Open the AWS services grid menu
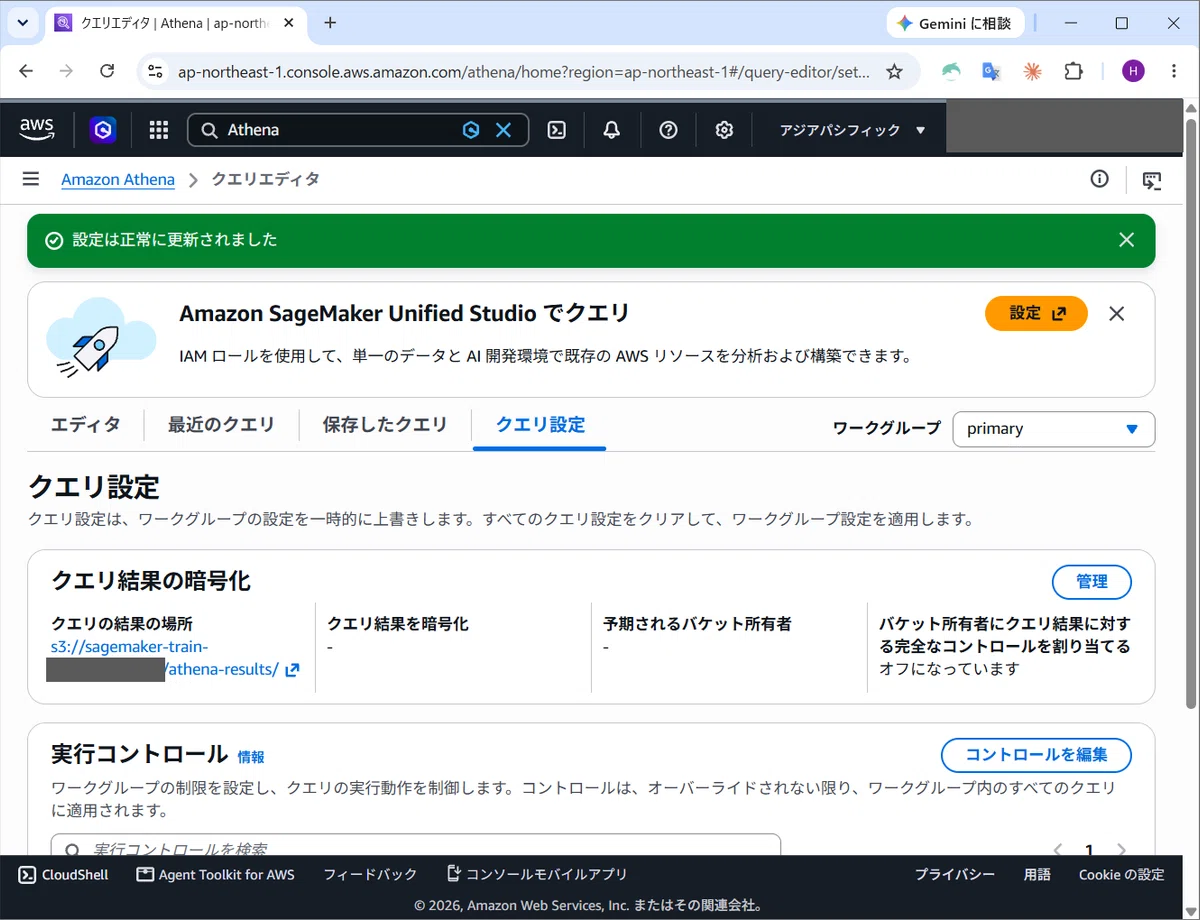 tap(158, 130)
